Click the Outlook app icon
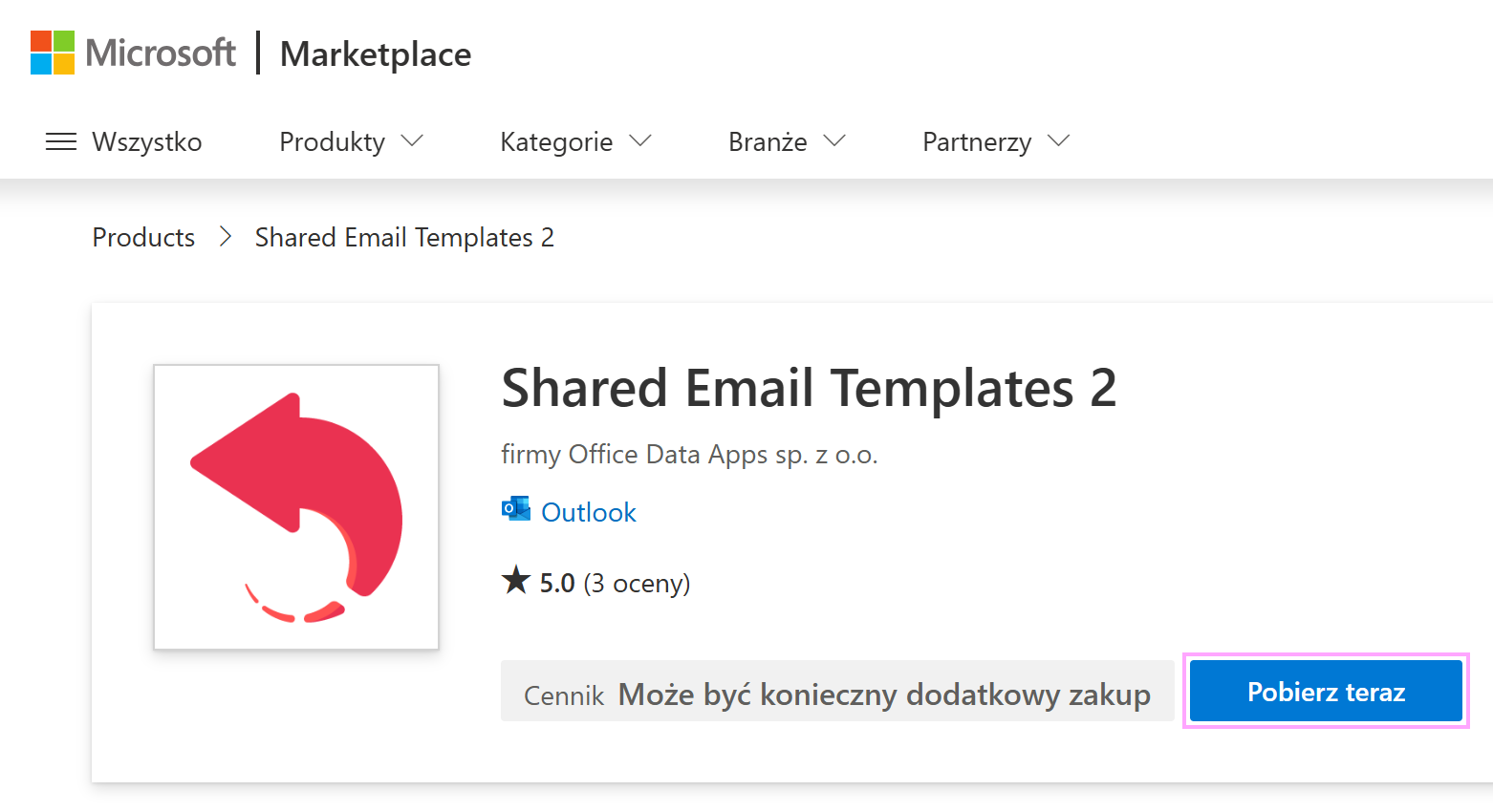Viewport: 1493px width, 812px height. pyautogui.click(x=515, y=509)
